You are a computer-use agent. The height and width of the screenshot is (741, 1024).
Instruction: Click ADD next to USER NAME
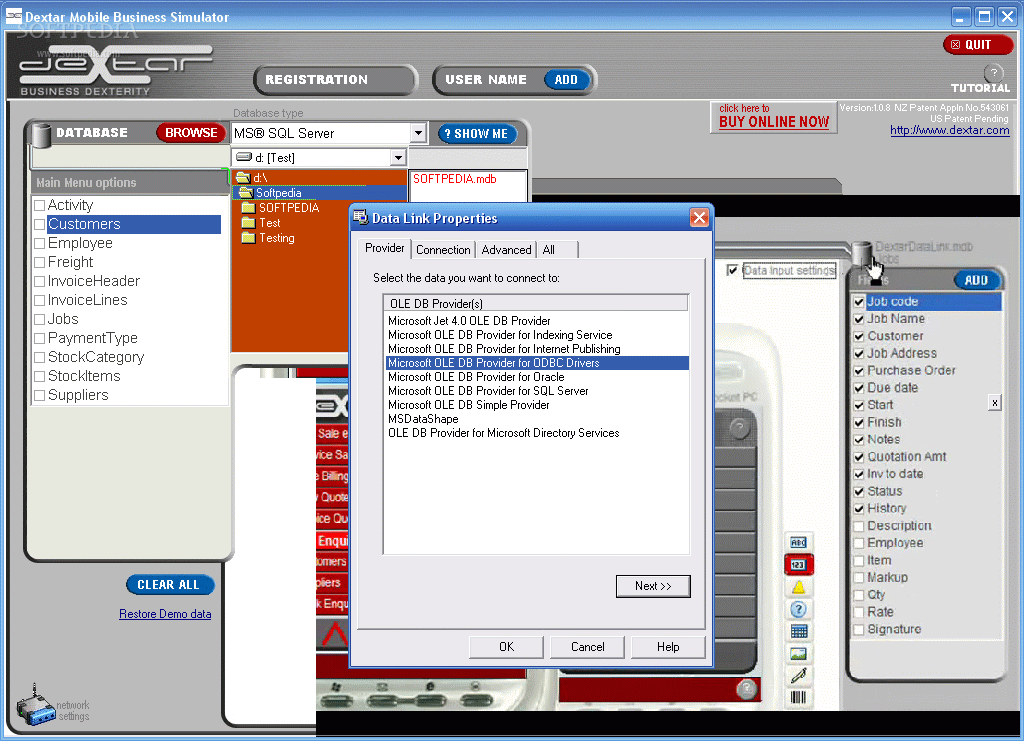pyautogui.click(x=566, y=80)
